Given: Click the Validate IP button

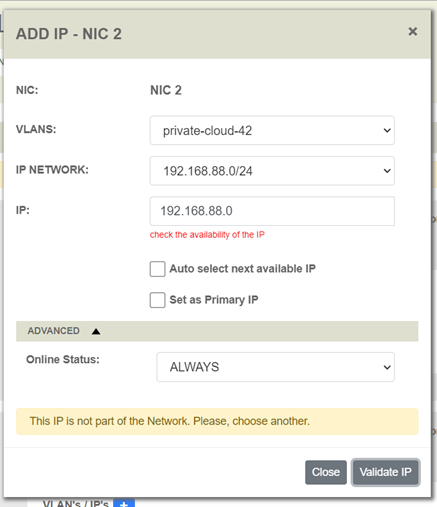Looking at the screenshot, I should tap(385, 472).
